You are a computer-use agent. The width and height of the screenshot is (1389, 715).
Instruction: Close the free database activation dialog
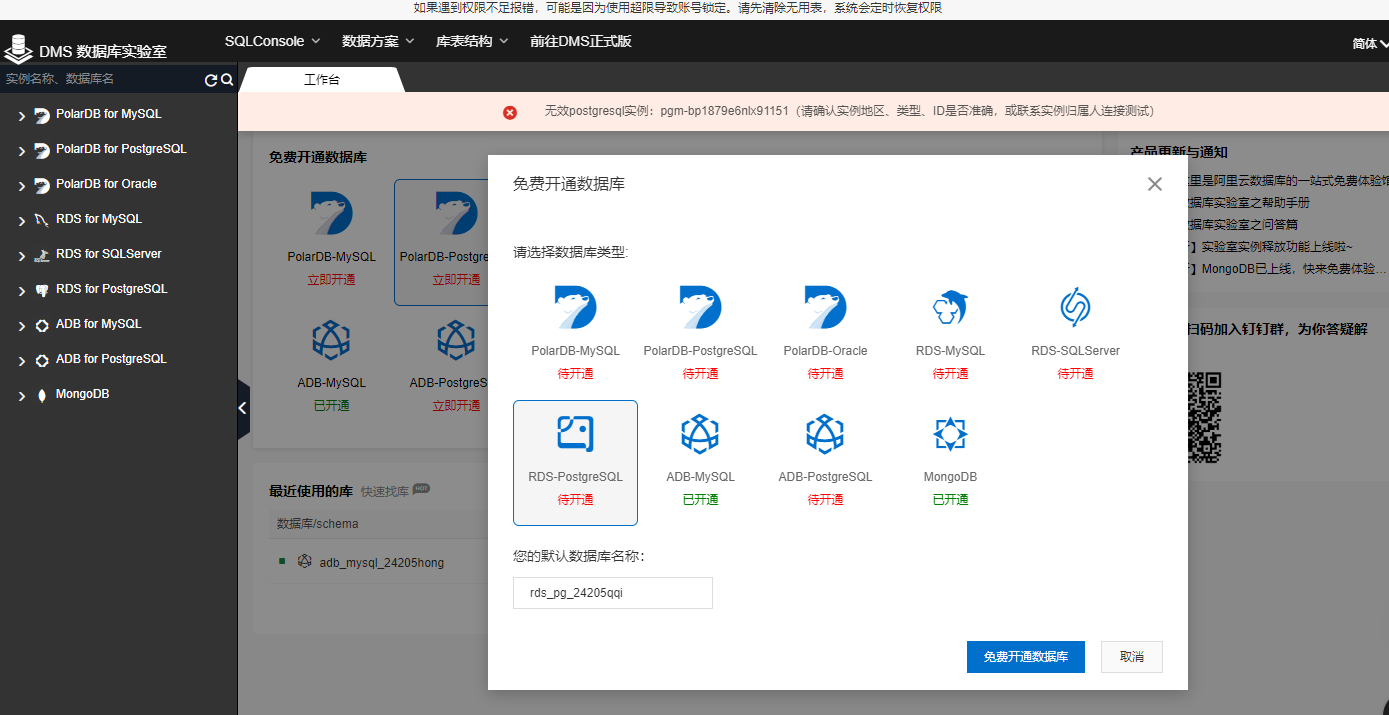pos(1155,184)
